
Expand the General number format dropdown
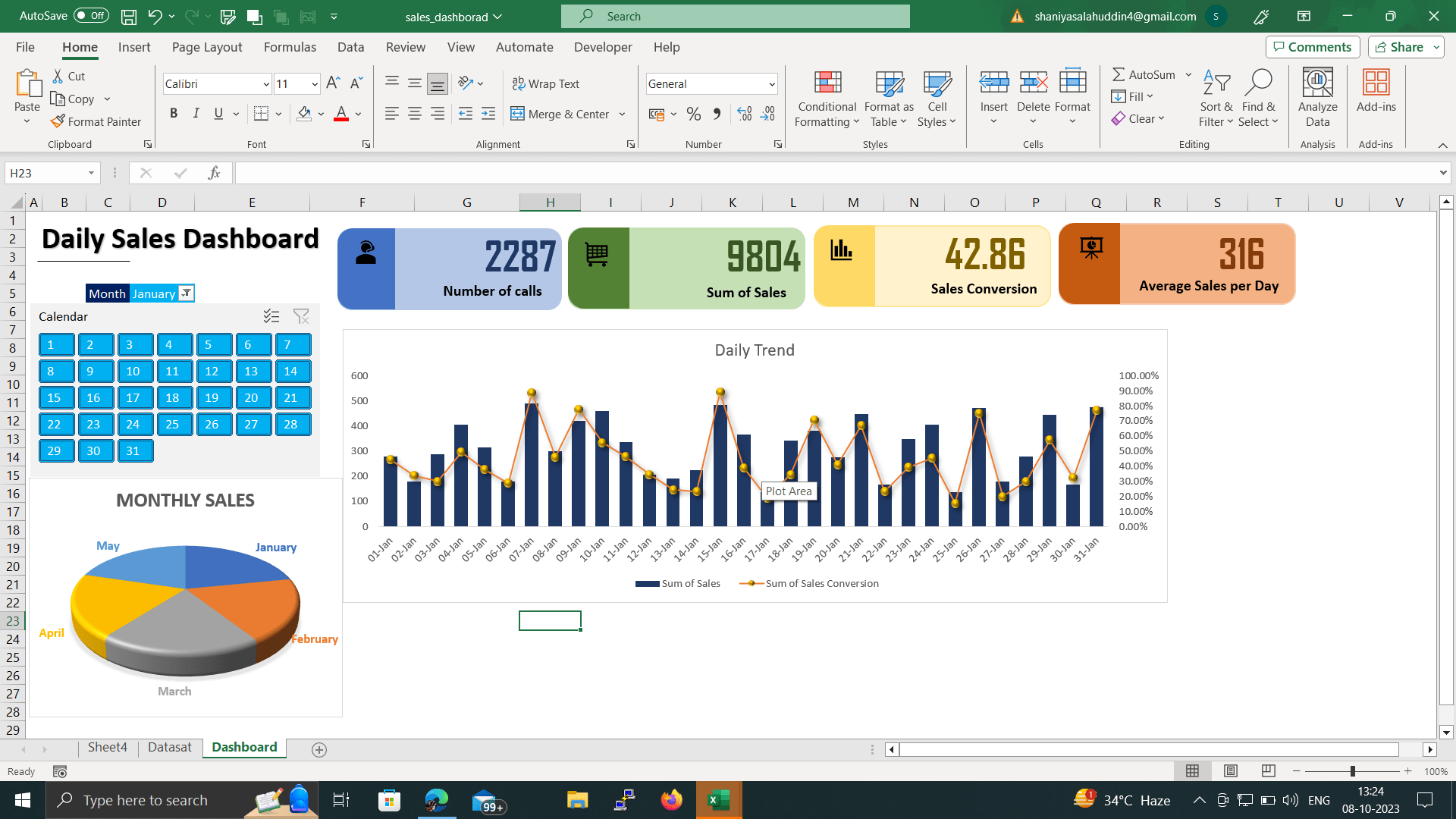coord(771,84)
